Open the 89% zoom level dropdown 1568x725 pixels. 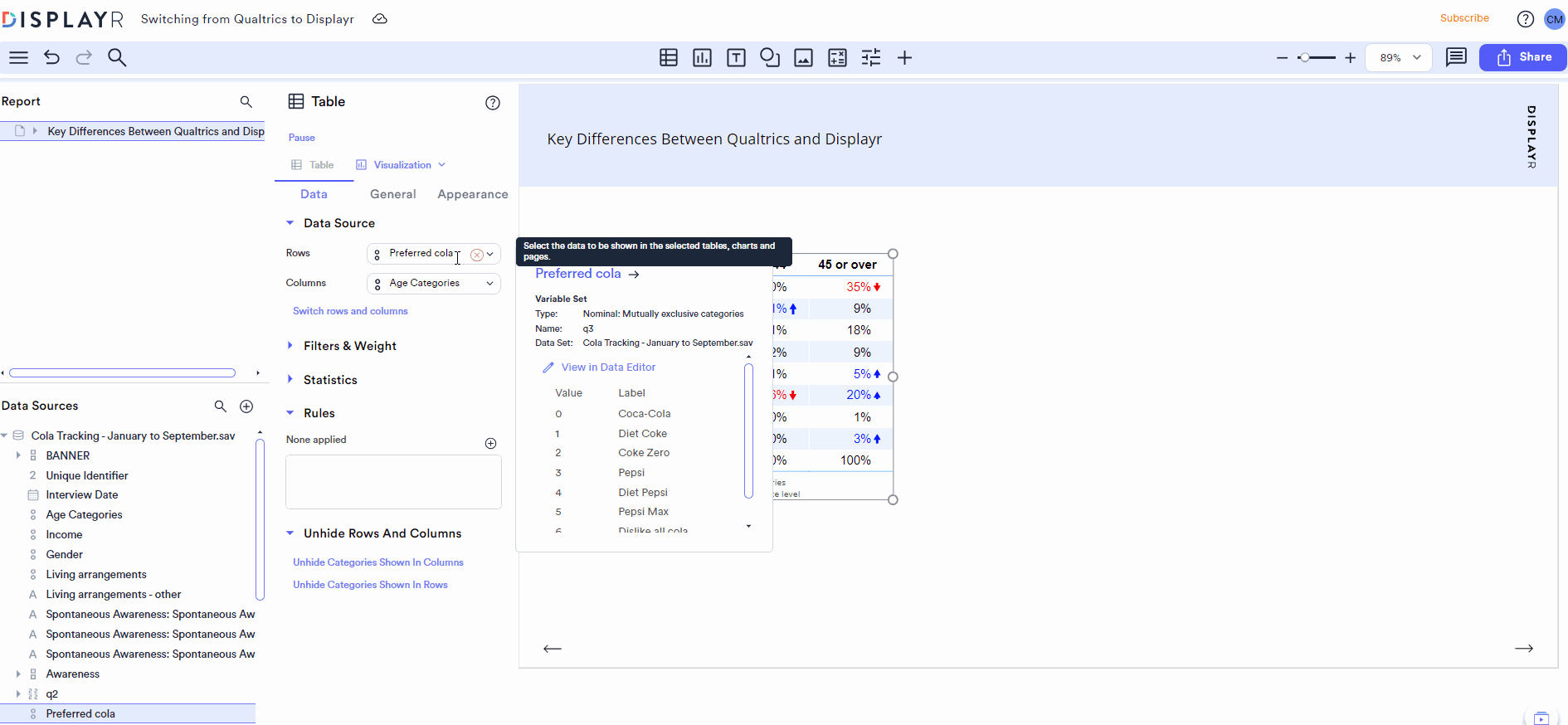[x=1399, y=57]
